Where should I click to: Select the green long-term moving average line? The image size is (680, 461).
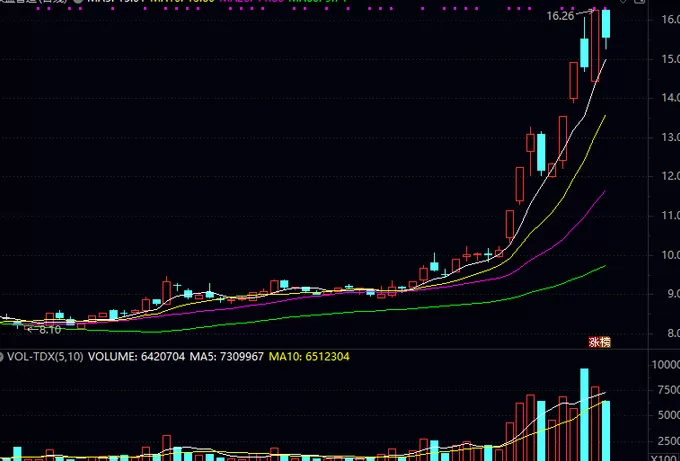point(400,309)
